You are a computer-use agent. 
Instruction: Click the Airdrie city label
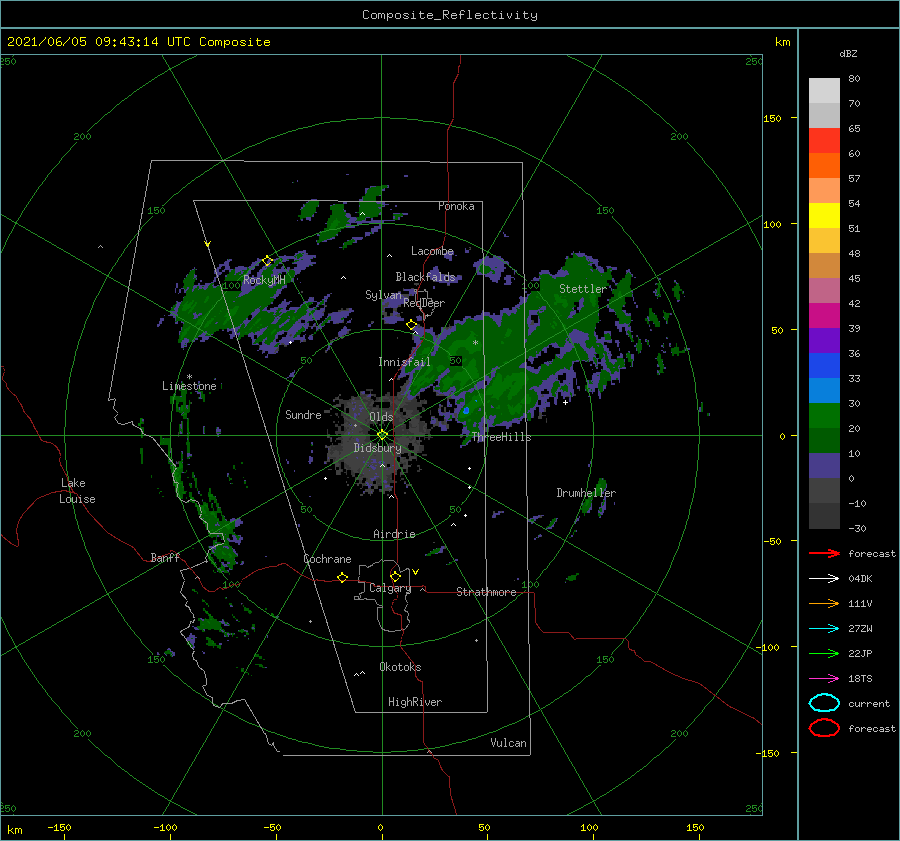click(x=394, y=534)
